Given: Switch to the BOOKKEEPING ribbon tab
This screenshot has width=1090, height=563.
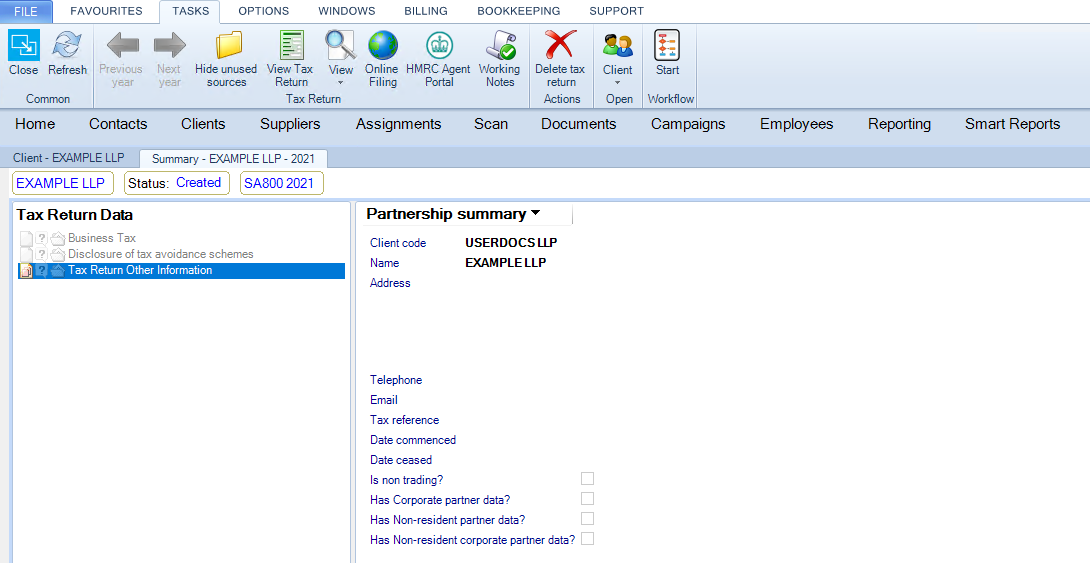Looking at the screenshot, I should (x=519, y=11).
